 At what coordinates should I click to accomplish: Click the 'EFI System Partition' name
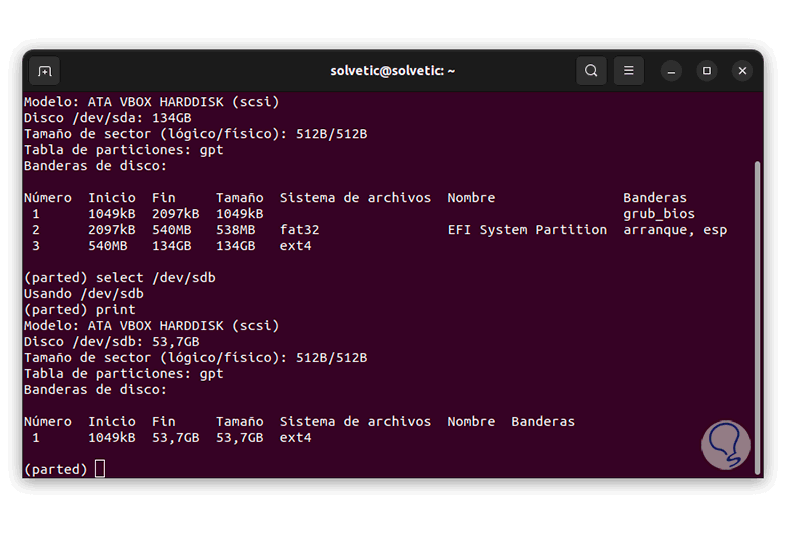point(527,230)
